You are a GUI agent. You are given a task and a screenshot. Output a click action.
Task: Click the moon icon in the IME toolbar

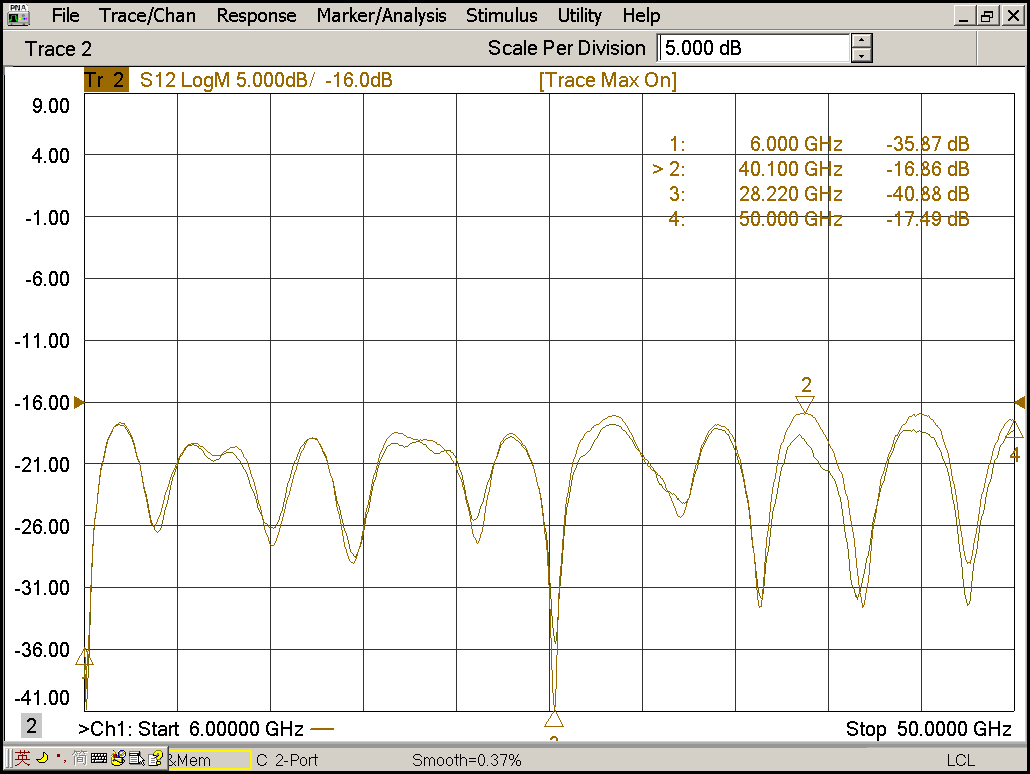(43, 758)
